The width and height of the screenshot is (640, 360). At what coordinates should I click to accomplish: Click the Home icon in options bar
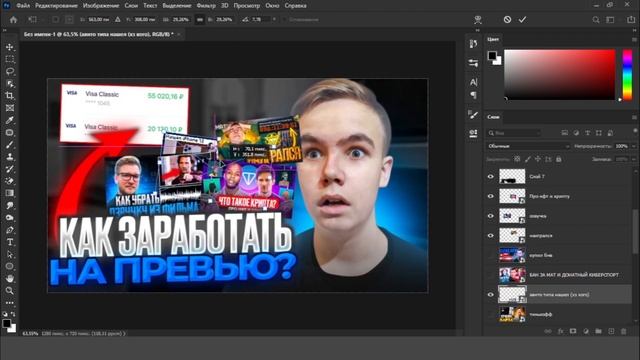coord(13,20)
